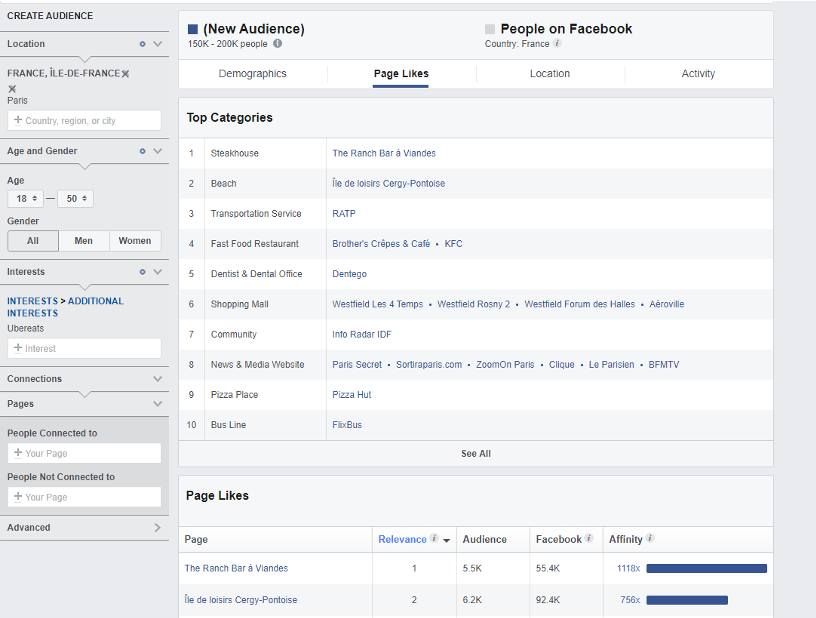Click the Age and Gender settings dot
816x618 pixels.
142,151
